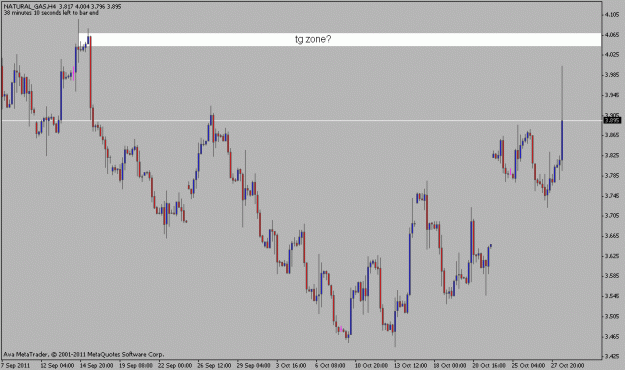625x370 pixels.
Task: Click the Ava MetaTrader copyright text
Action: (x=84, y=354)
